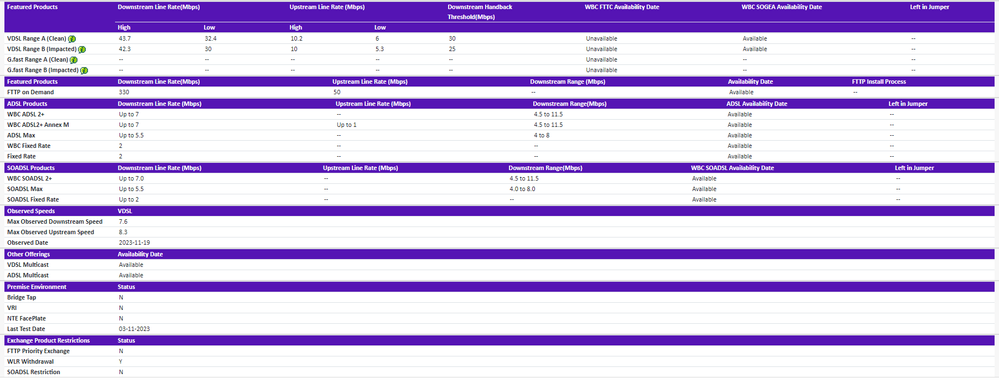This screenshot has height=381, width=999.
Task: Open the info icon next to G.fast Range B (Impacted)
Action: (x=84, y=70)
